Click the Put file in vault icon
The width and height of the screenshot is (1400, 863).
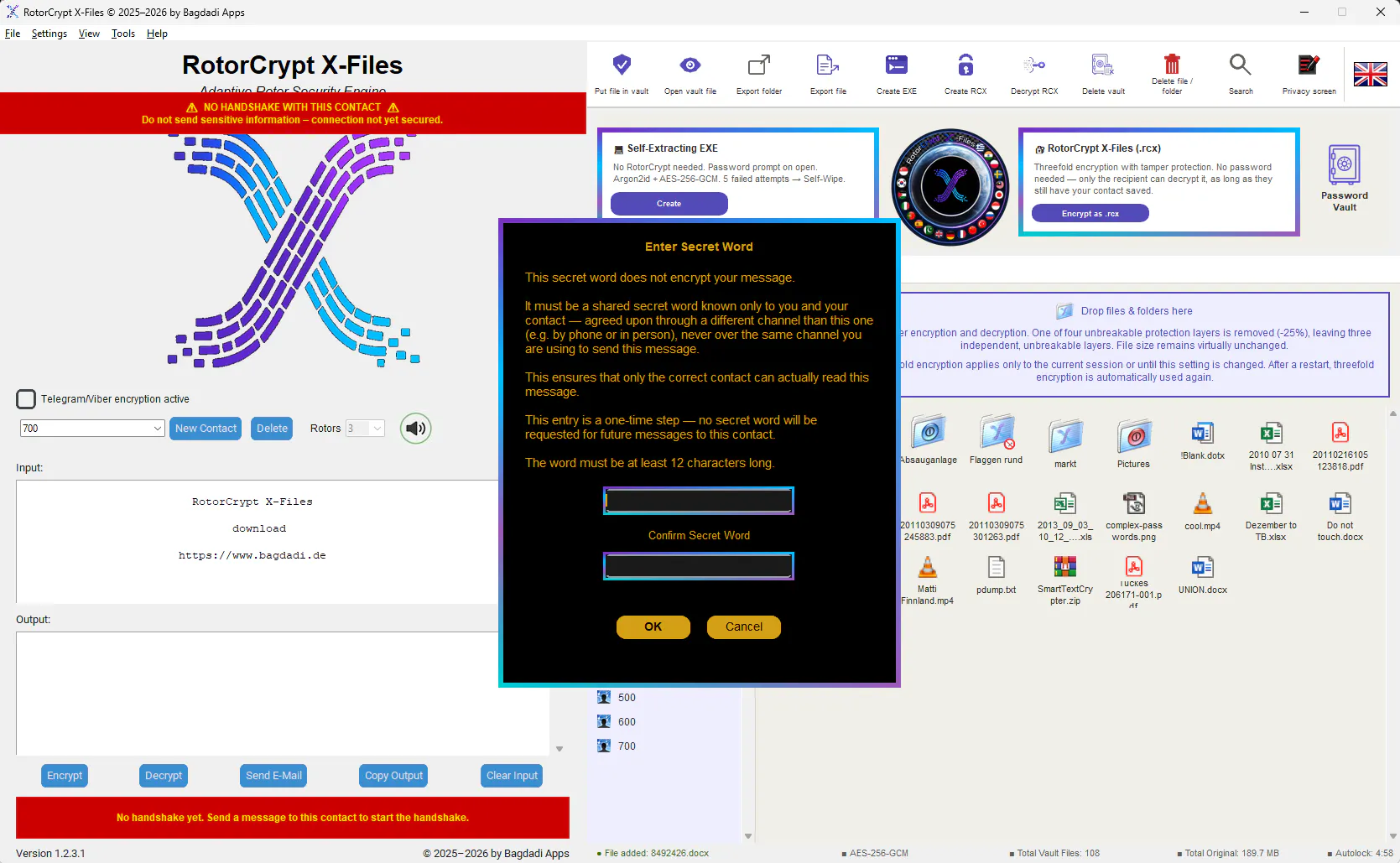622,65
